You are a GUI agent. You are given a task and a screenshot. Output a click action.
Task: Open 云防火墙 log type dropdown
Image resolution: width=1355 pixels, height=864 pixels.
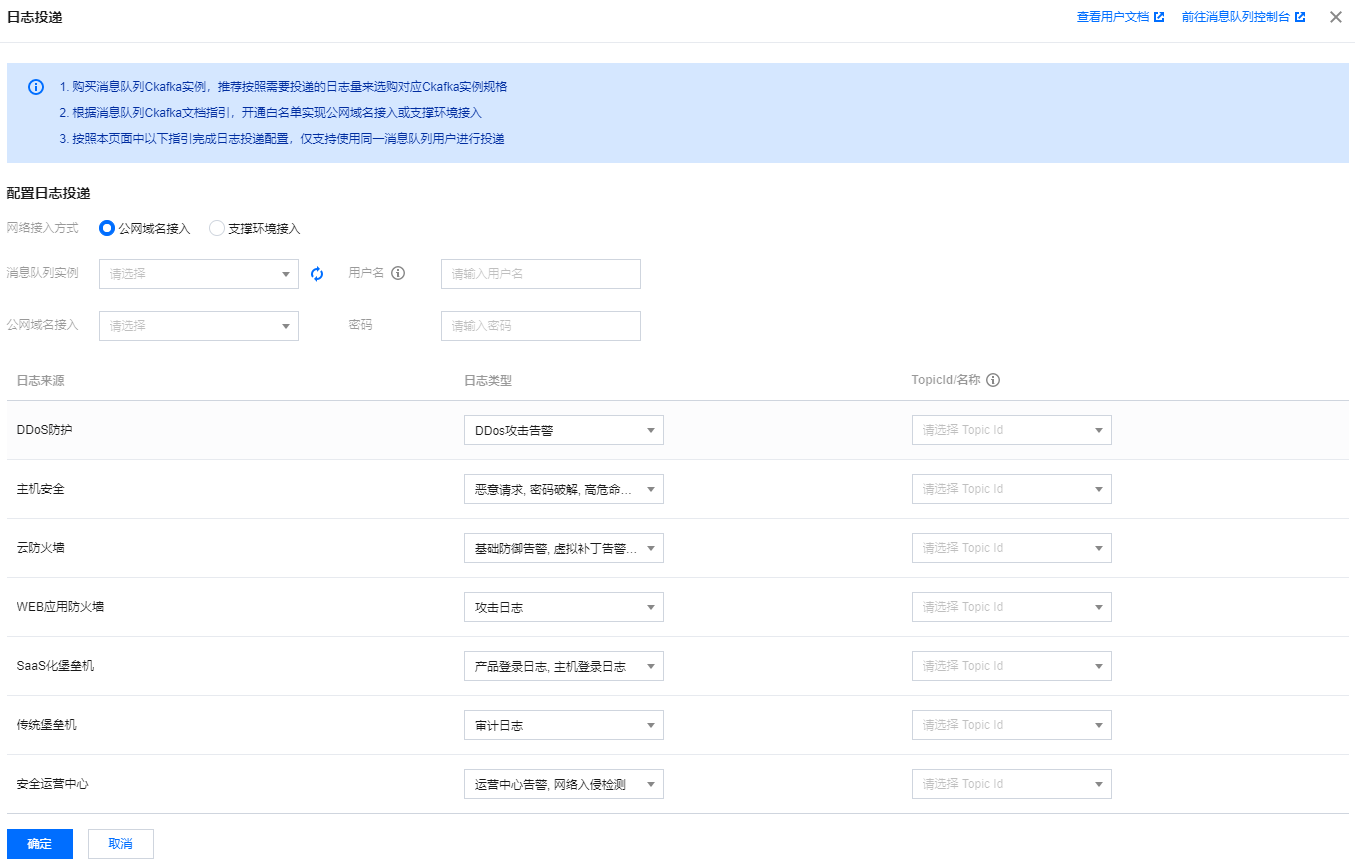click(564, 548)
